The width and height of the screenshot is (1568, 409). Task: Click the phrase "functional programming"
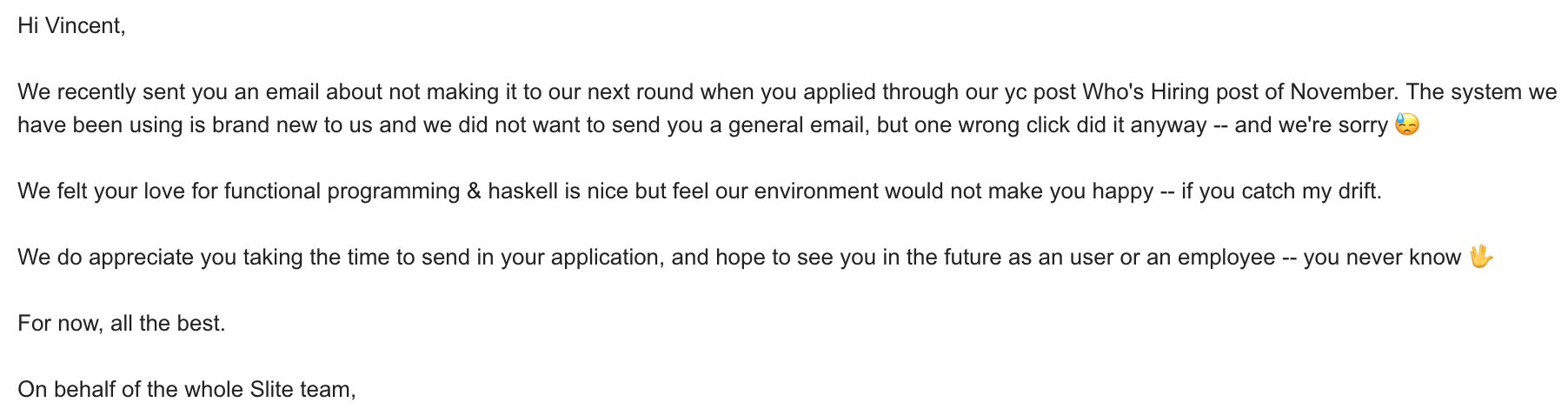[342, 191]
